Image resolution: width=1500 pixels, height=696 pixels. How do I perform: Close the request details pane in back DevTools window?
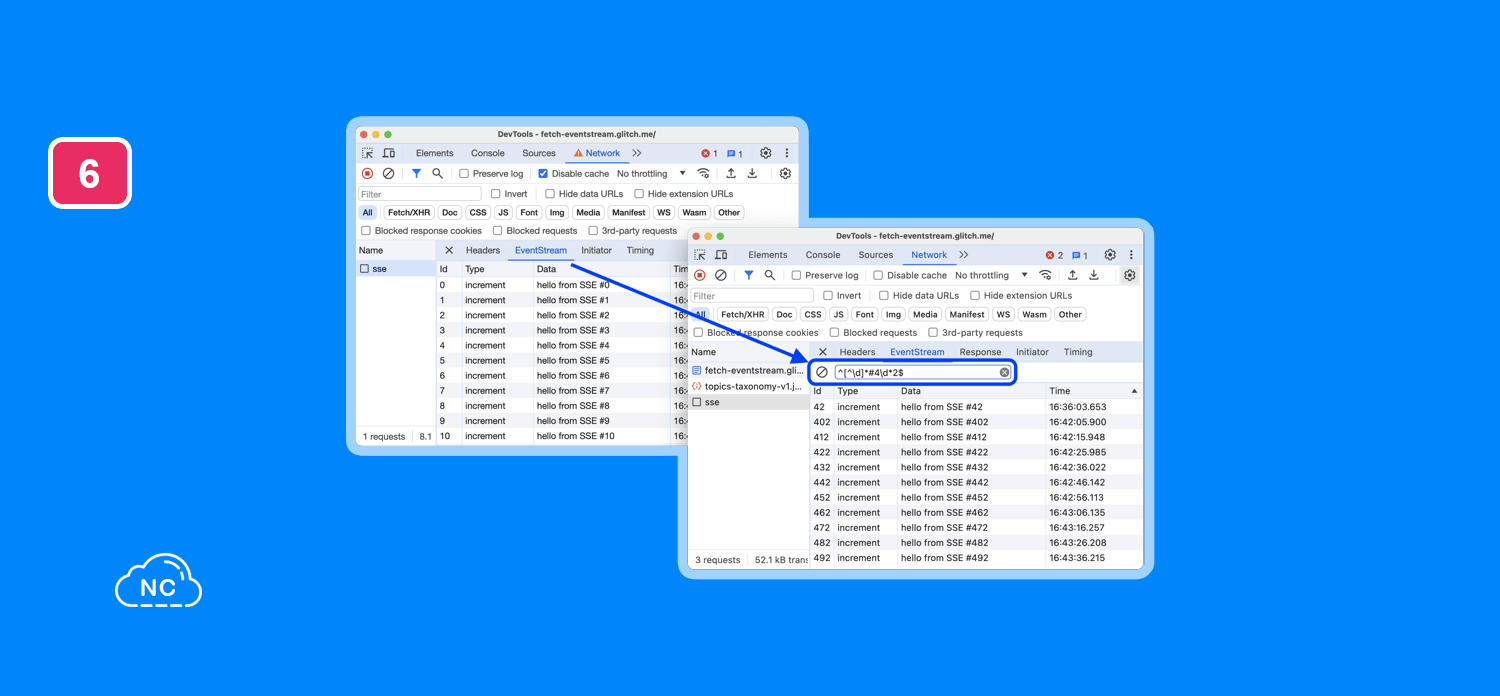coord(449,251)
